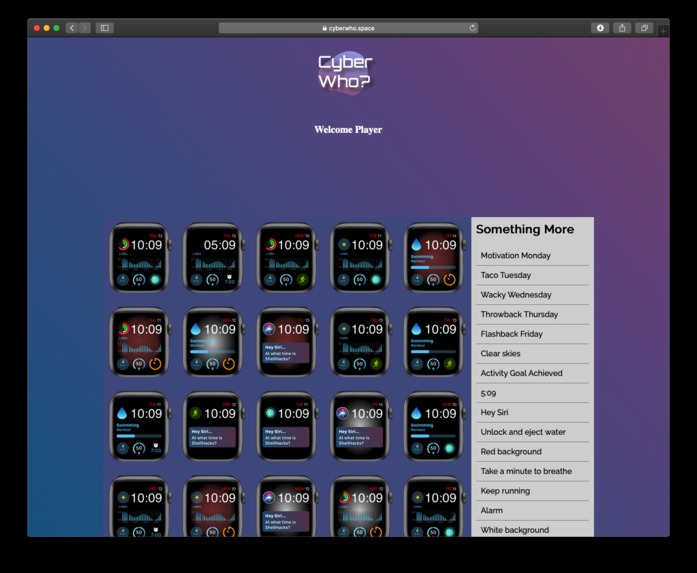Select breathe icon watch with Hey Siri card

pyautogui.click(x=288, y=426)
